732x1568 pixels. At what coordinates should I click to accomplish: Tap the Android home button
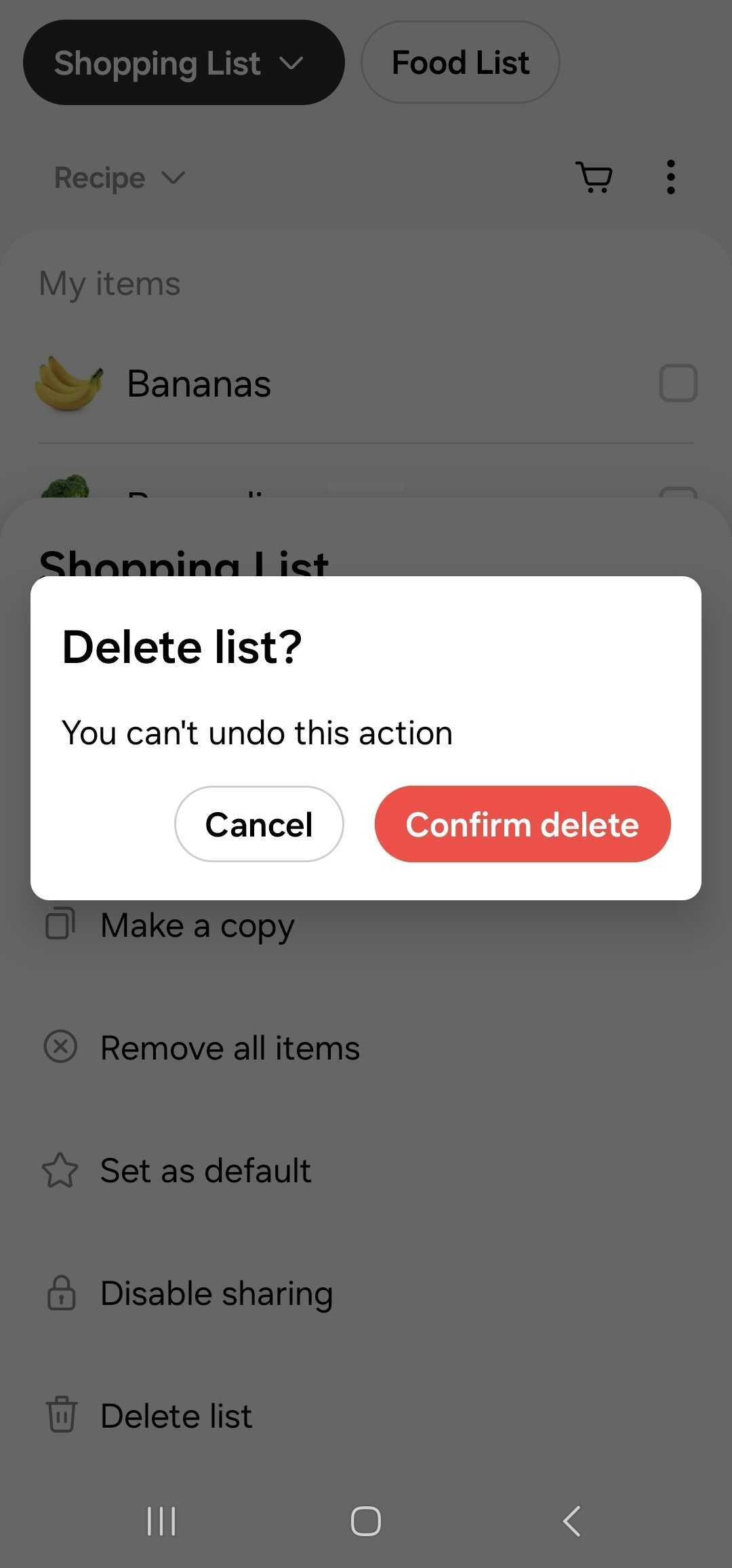(366, 1521)
